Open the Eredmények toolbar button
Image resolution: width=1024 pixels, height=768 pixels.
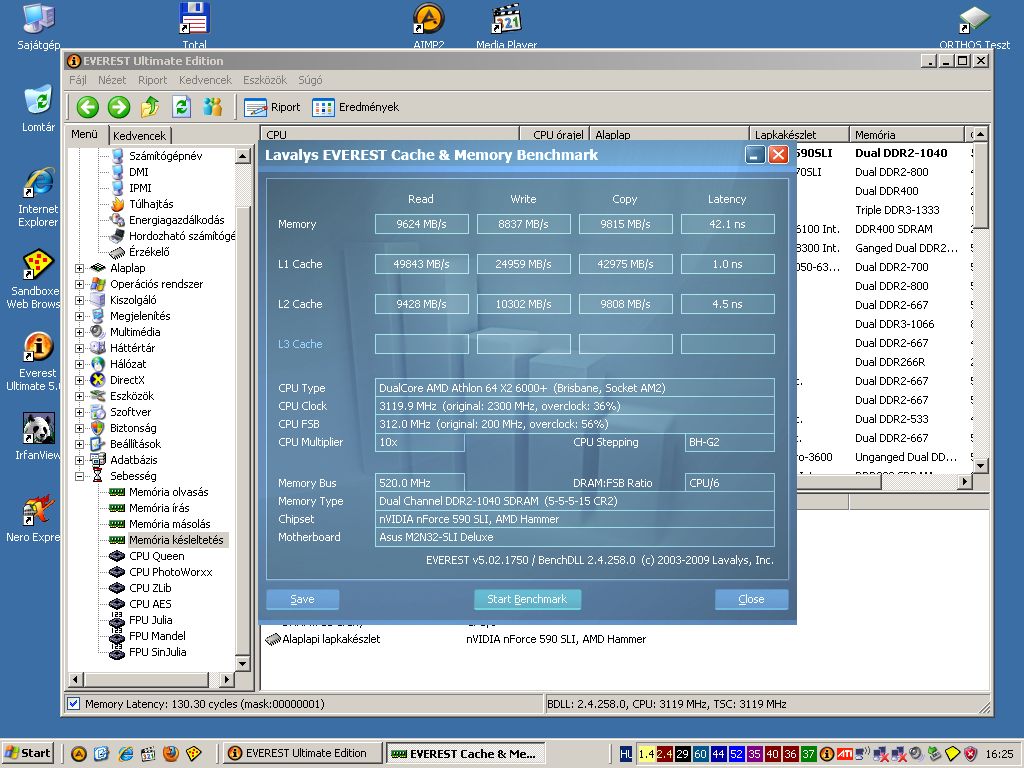[355, 107]
